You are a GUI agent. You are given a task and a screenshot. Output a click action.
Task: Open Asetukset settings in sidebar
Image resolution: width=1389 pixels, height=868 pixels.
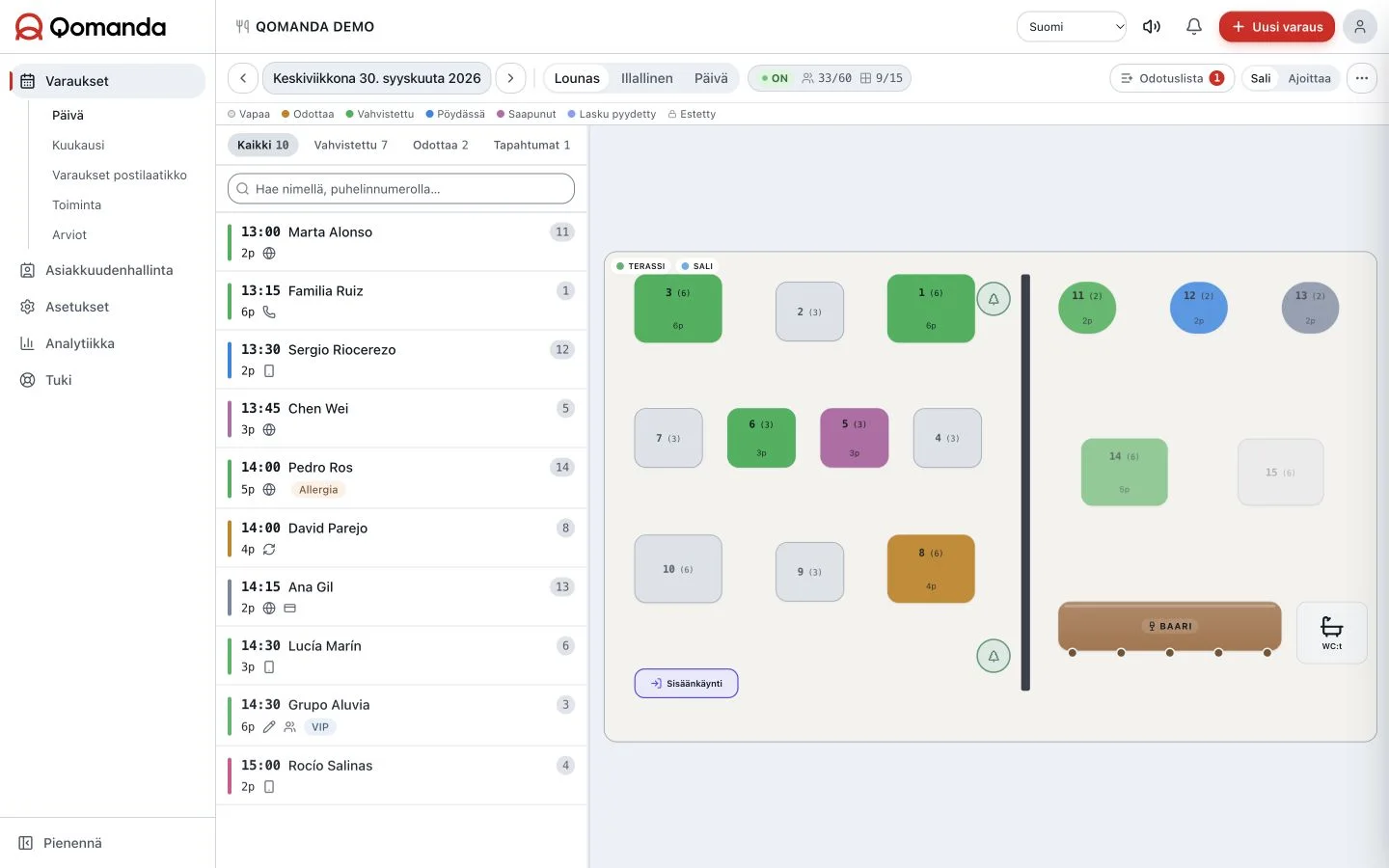tap(77, 307)
